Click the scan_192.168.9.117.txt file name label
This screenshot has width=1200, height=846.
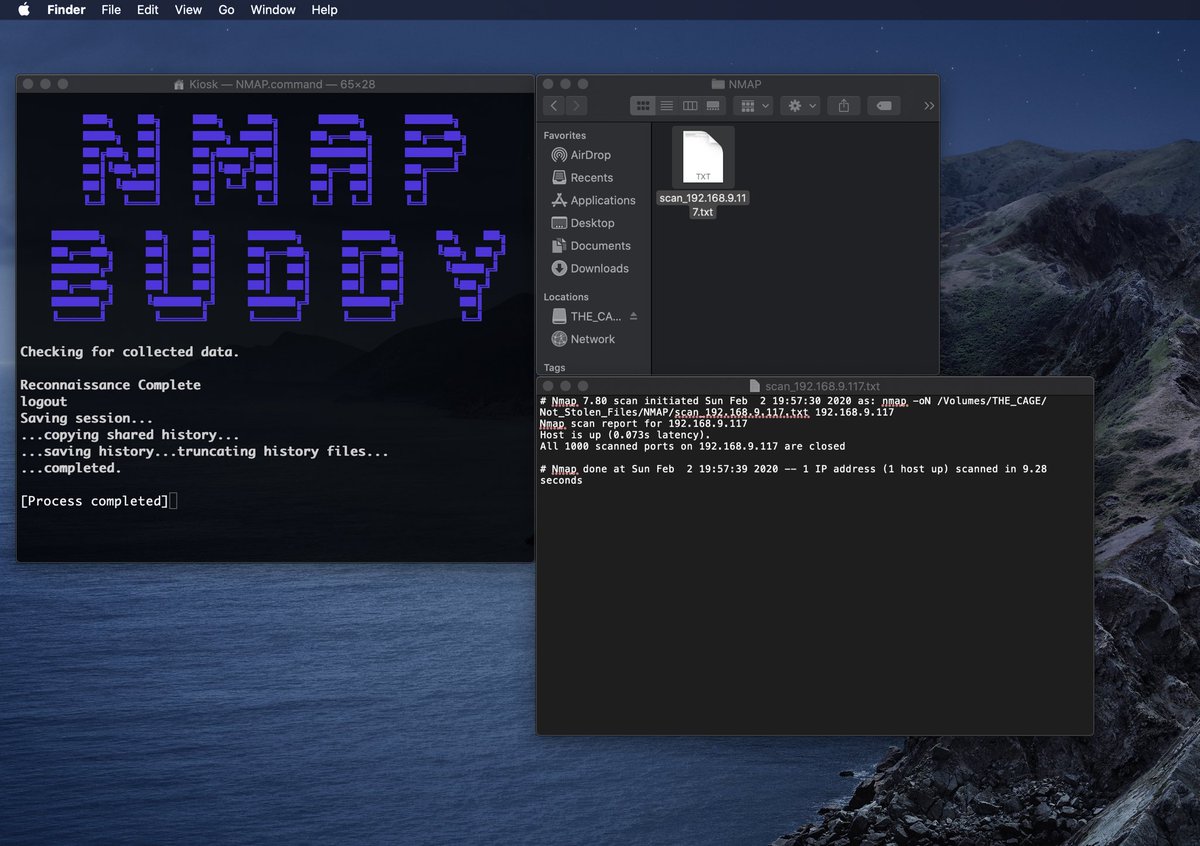703,205
